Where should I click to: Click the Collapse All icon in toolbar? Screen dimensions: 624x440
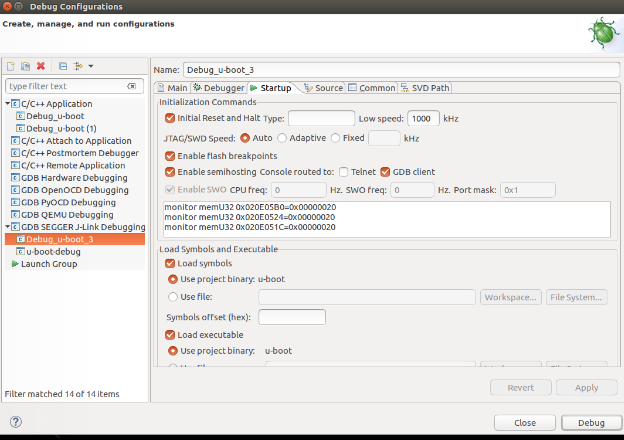[63, 66]
